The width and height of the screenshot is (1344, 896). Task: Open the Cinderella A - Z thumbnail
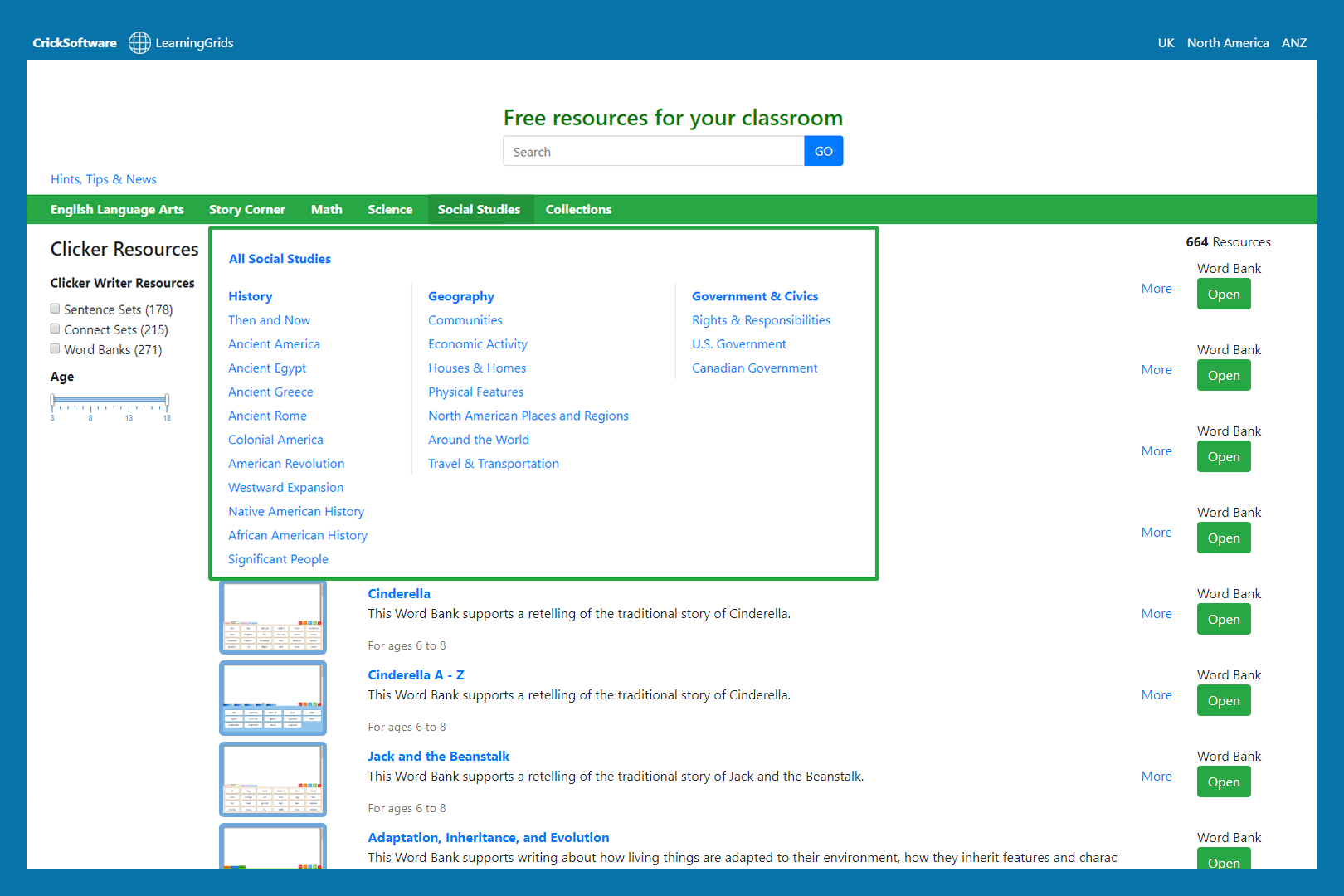tap(272, 699)
